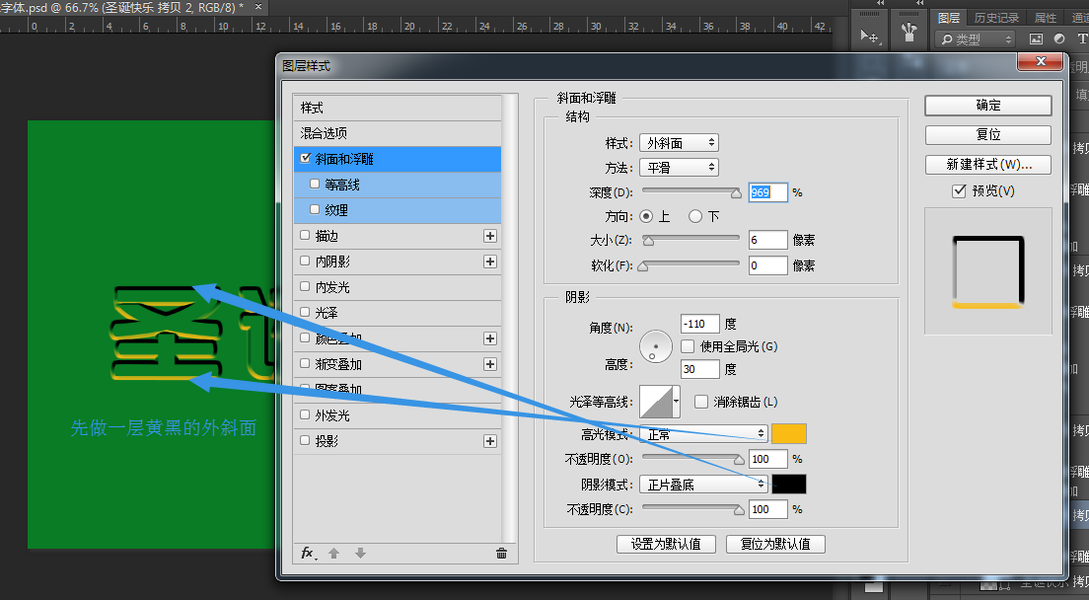The height and width of the screenshot is (600, 1089).
Task: Enable the 纹理 checkbox
Action: click(315, 210)
